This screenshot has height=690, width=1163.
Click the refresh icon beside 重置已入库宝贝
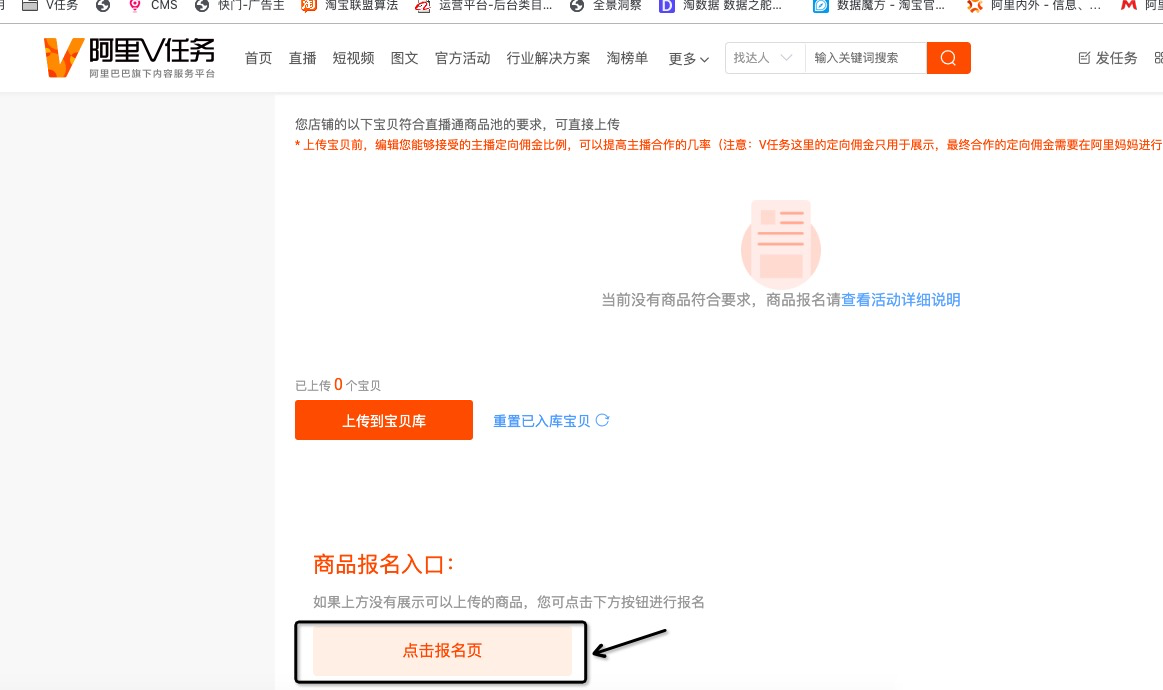point(602,420)
